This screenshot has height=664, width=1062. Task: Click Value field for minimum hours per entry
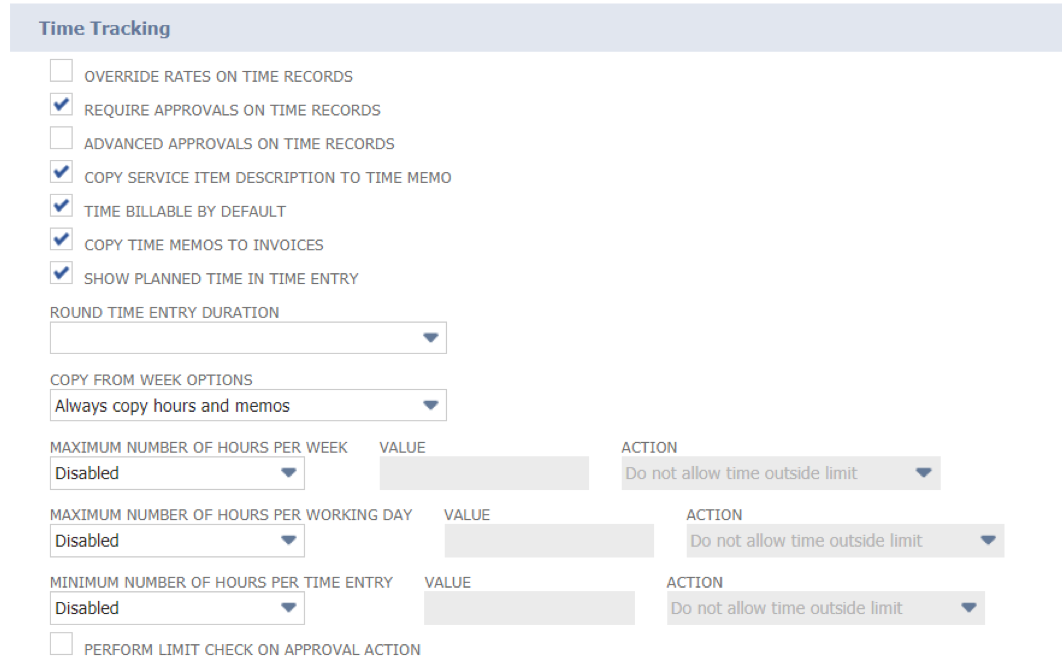tap(530, 608)
